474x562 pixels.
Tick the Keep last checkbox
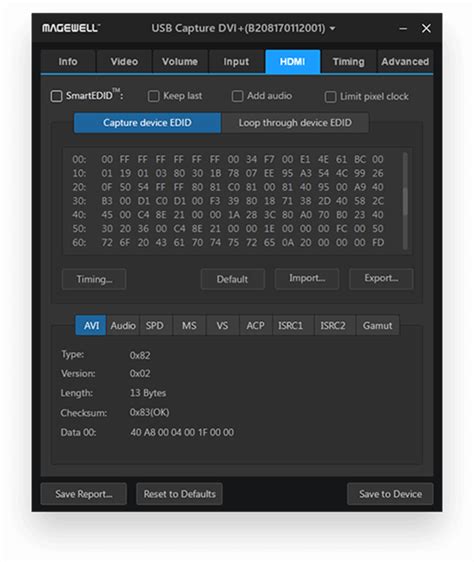[153, 96]
